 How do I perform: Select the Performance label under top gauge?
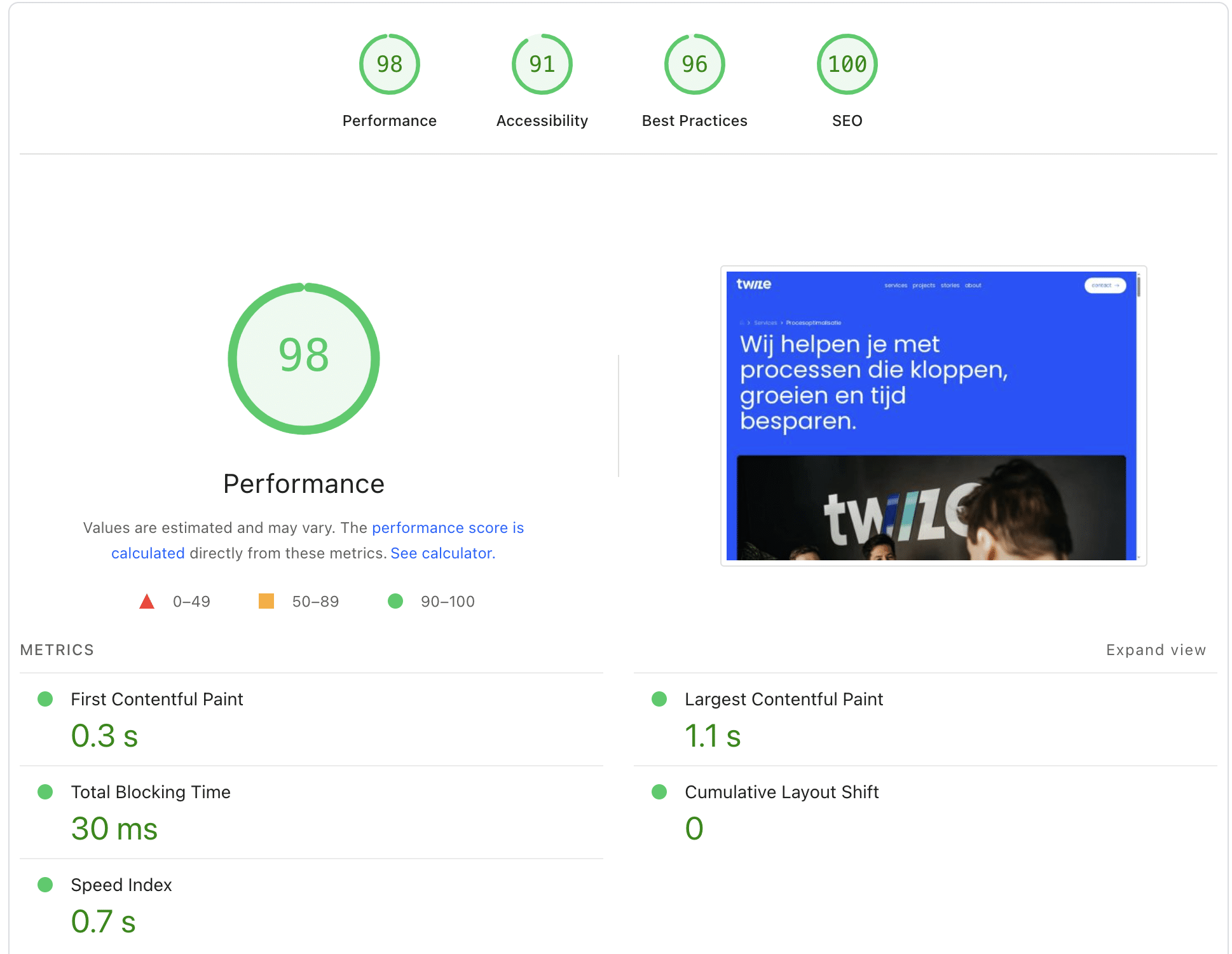click(x=389, y=121)
